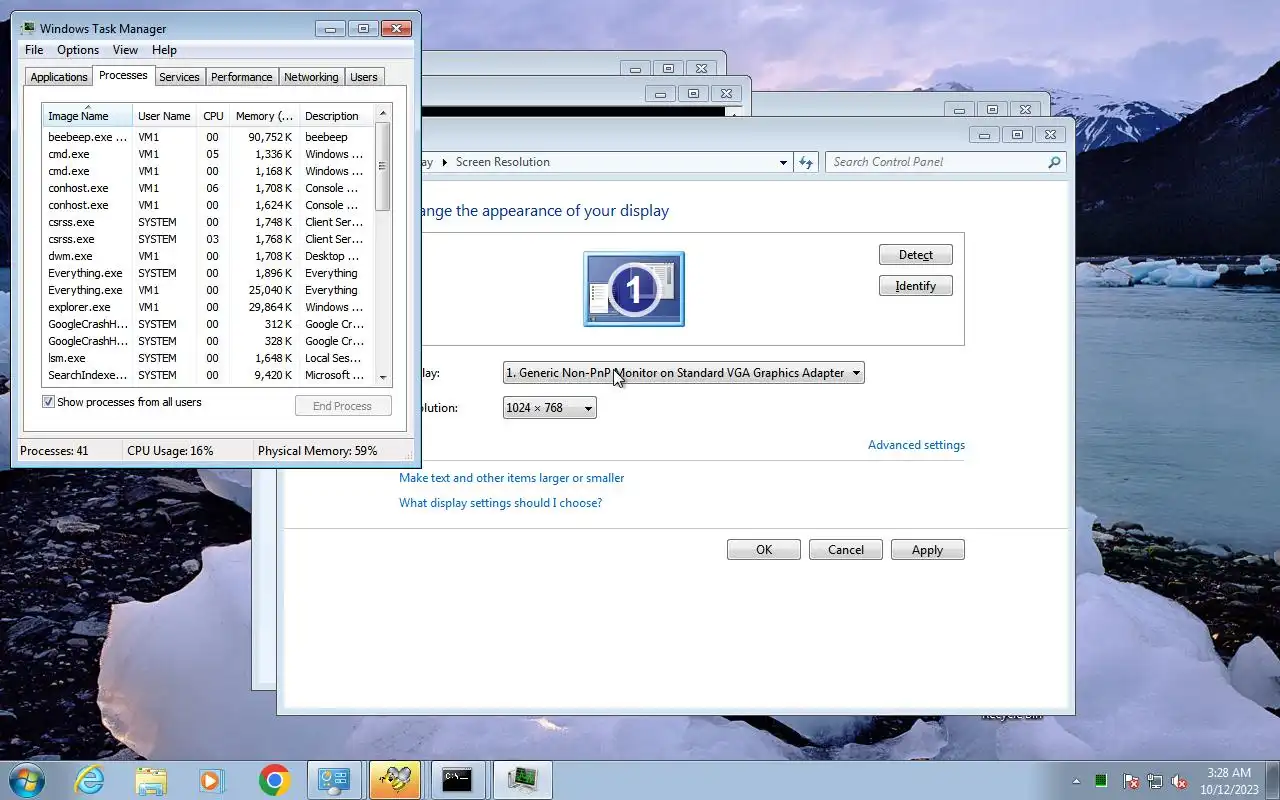Open the clock showing 3:28 AM
The width and height of the screenshot is (1280, 800).
1229,781
